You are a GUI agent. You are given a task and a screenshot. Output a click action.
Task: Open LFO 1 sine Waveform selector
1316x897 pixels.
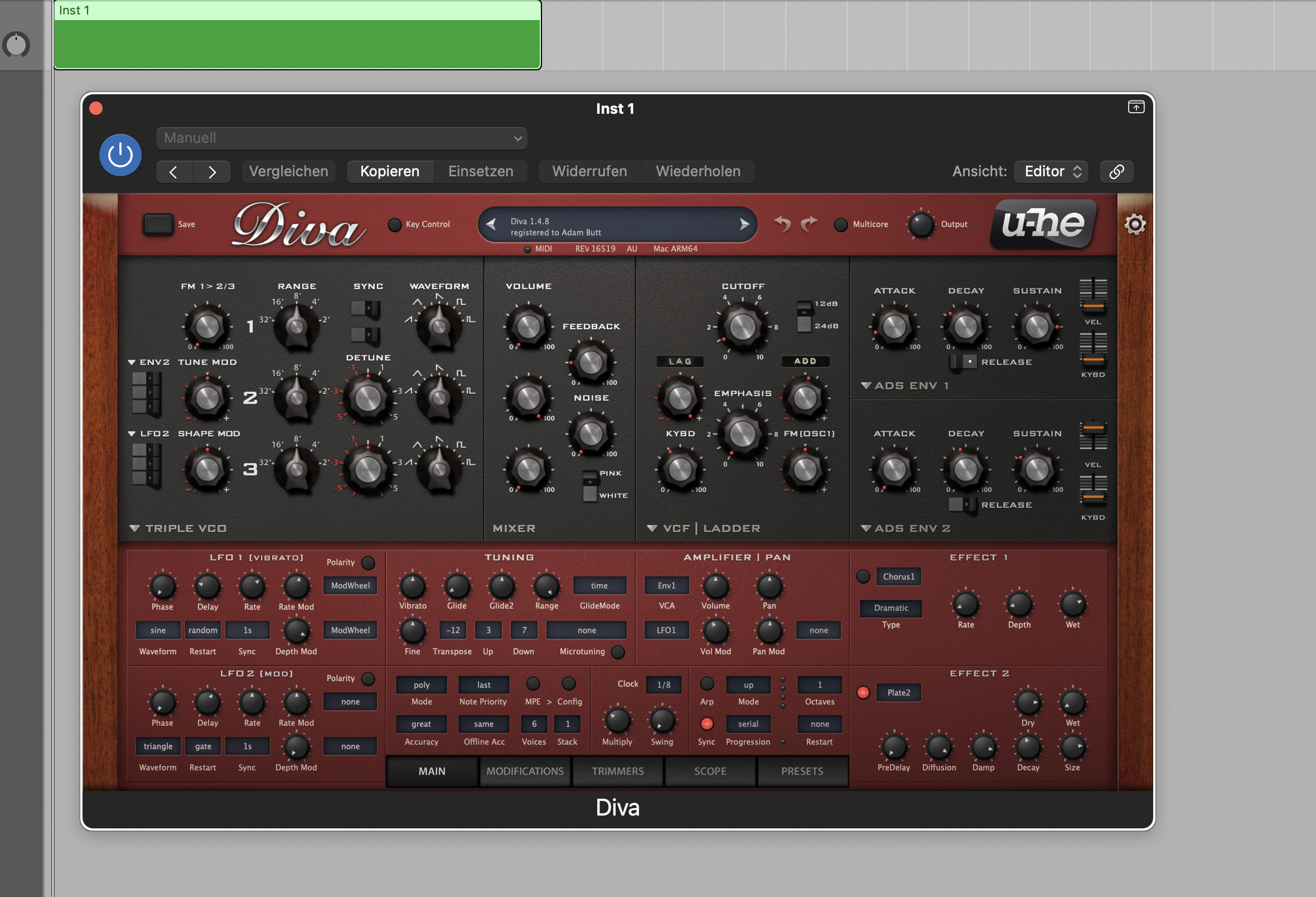(x=158, y=630)
